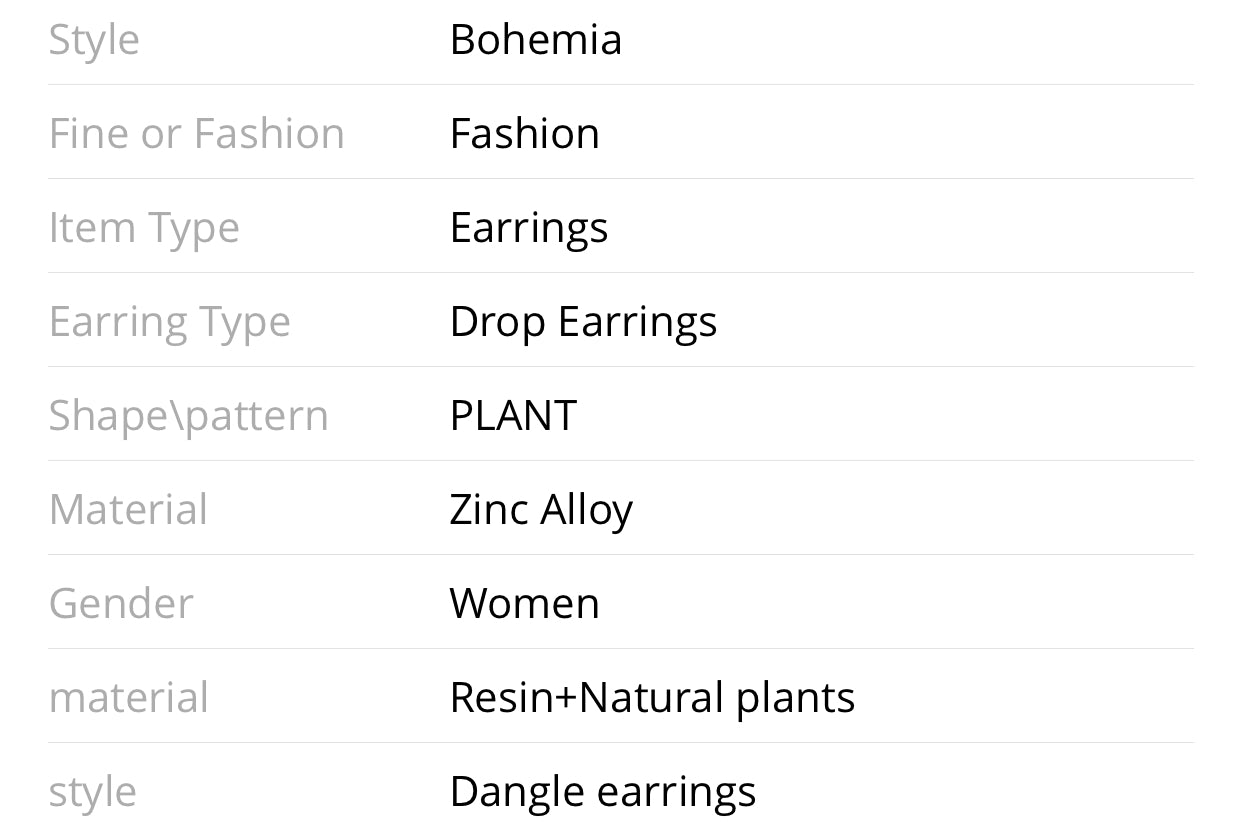1242x829 pixels.
Task: Select the Drop Earrings value
Action: pyautogui.click(x=584, y=323)
